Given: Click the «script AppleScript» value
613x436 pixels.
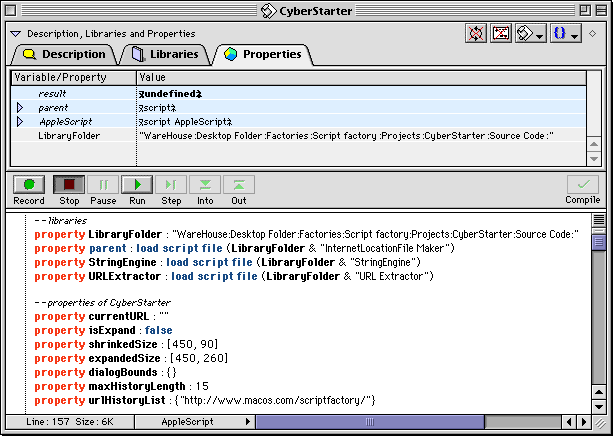Looking at the screenshot, I should point(186,122).
